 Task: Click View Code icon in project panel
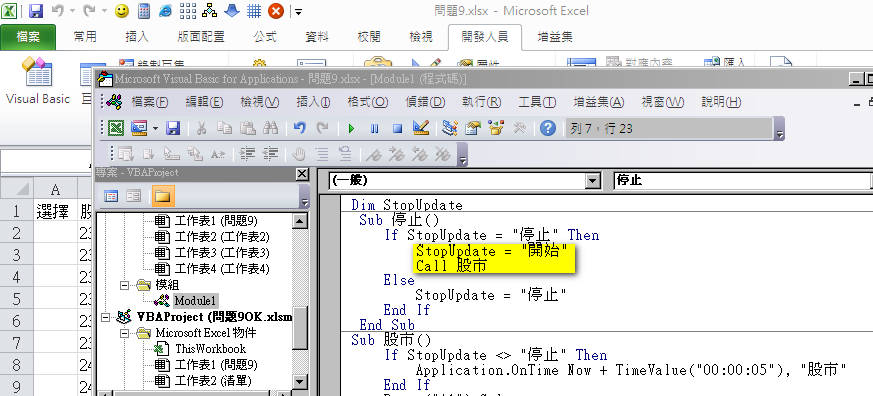pos(111,196)
